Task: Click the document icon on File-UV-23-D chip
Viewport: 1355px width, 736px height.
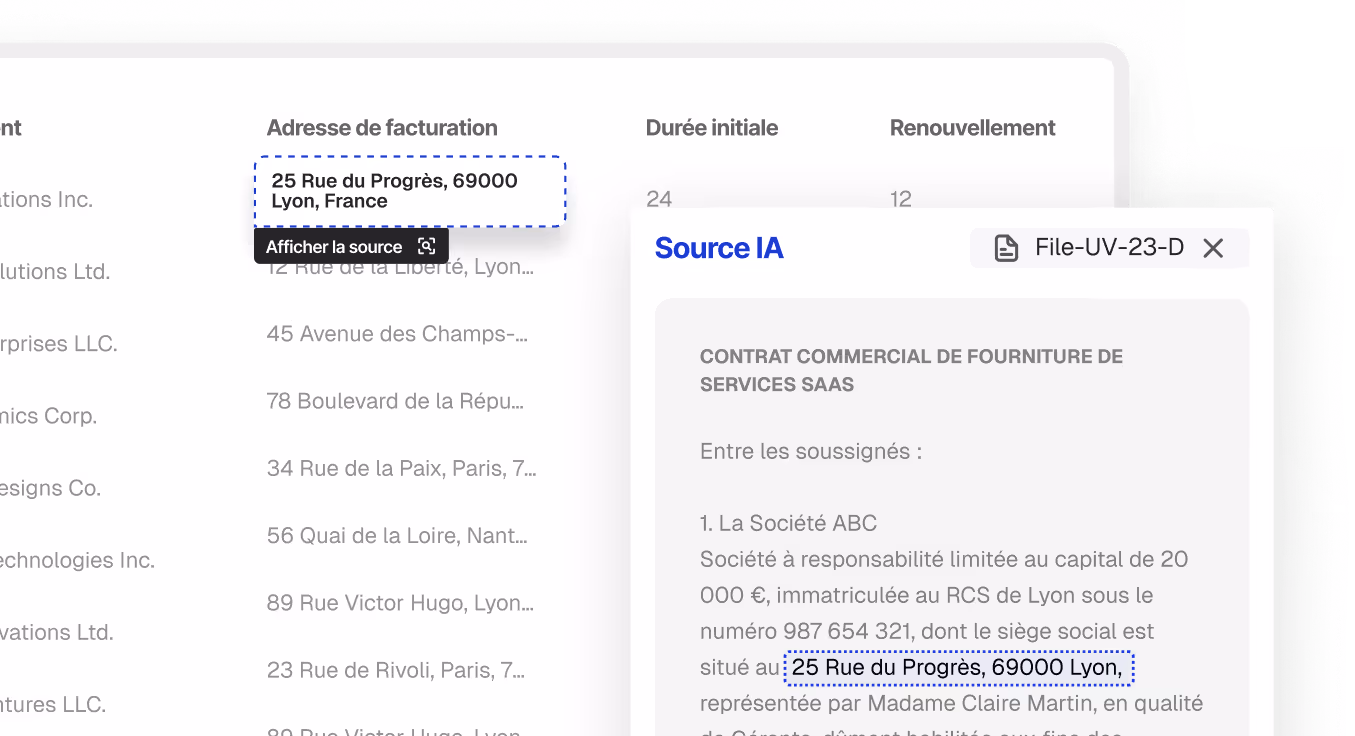Action: tap(1004, 247)
